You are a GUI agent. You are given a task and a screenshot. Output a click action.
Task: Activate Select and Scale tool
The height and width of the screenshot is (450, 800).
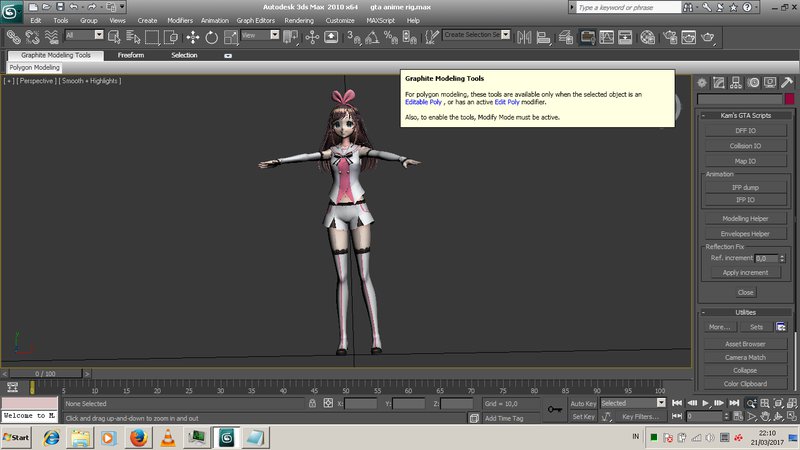(230, 37)
